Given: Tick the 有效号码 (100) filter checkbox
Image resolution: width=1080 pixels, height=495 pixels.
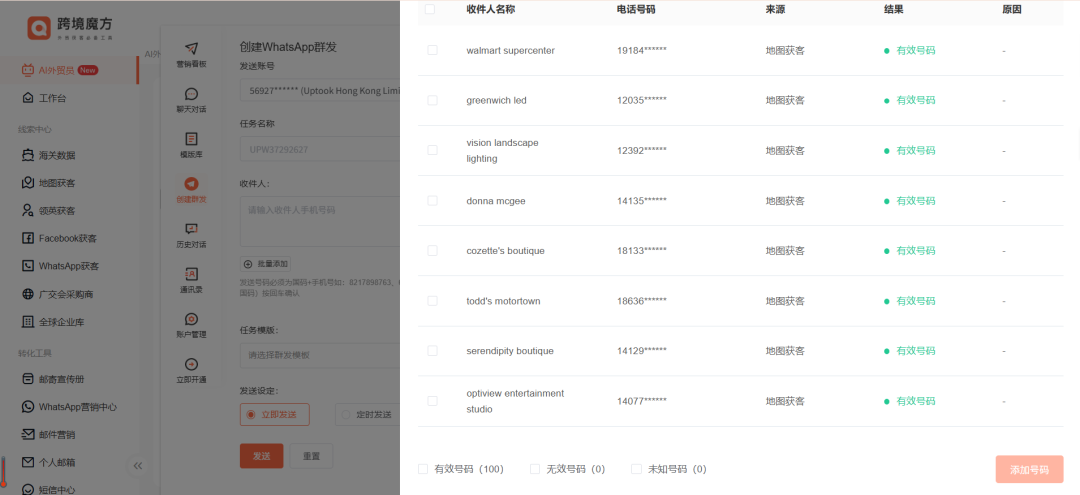Looking at the screenshot, I should (423, 469).
